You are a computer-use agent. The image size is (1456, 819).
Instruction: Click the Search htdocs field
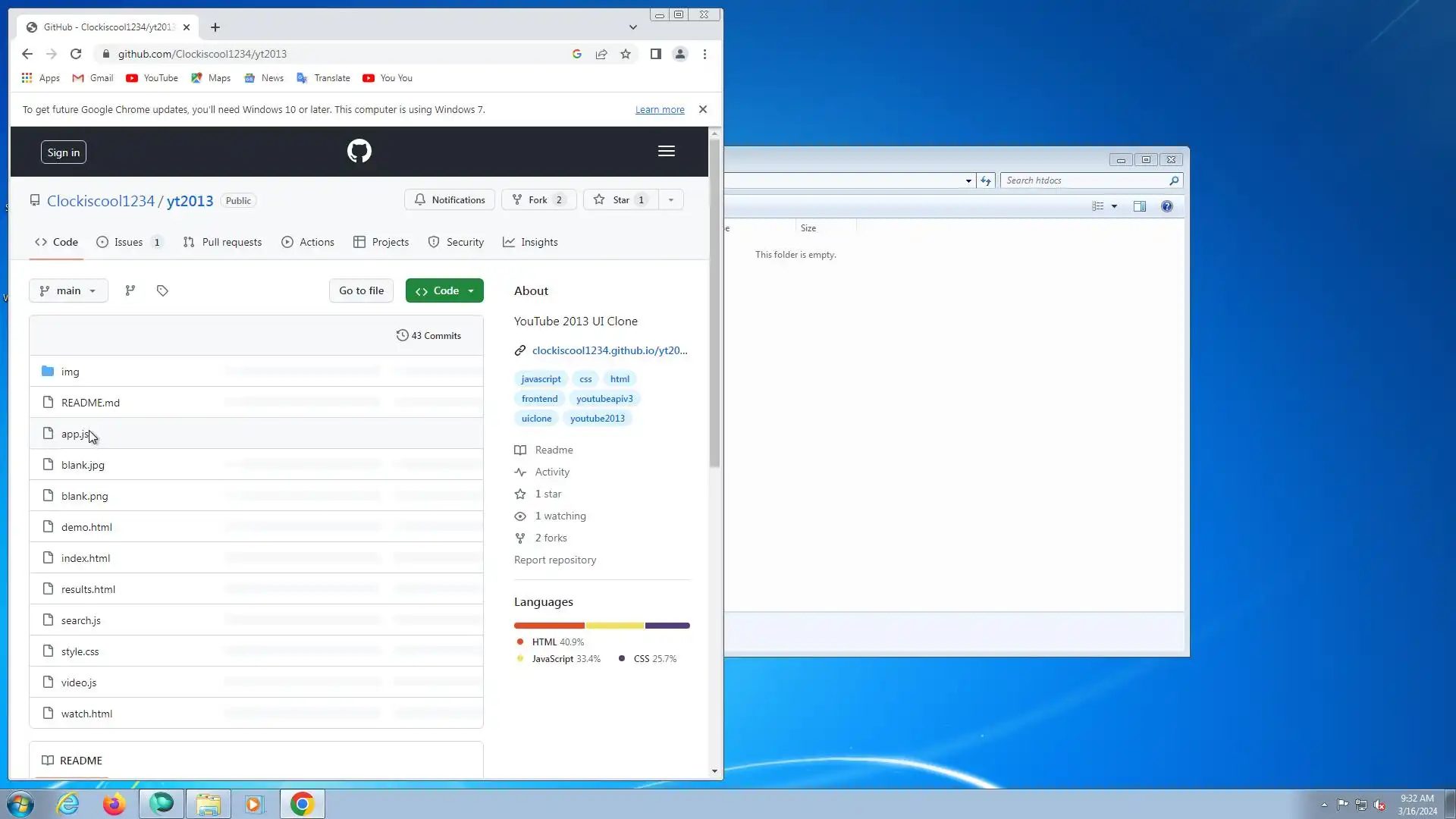[x=1084, y=180]
